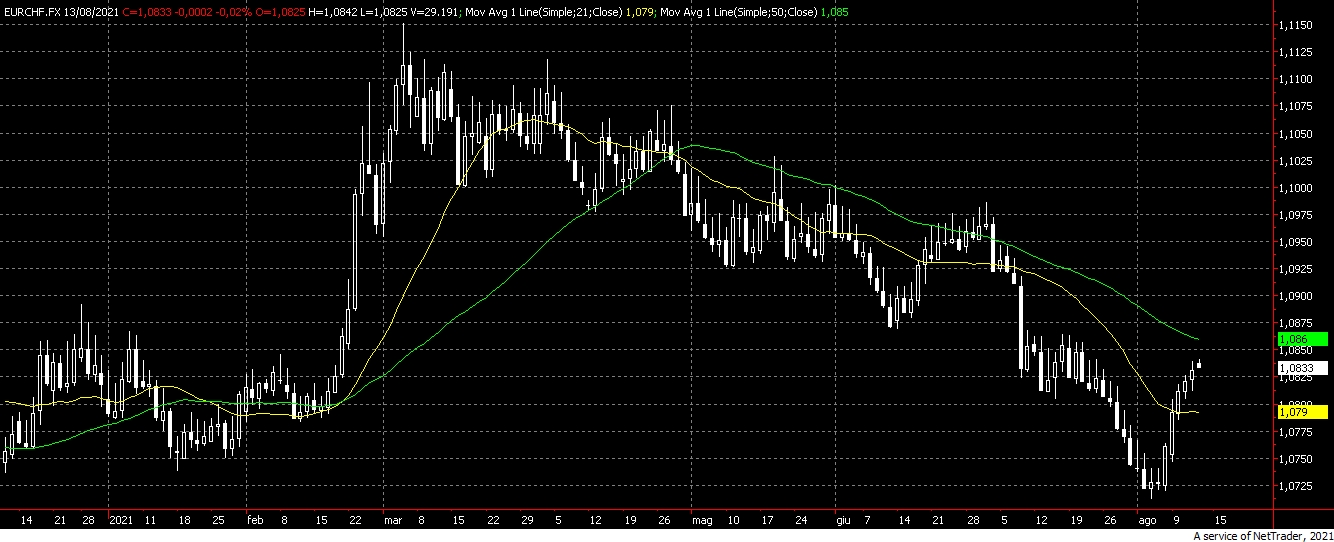
Task: Click the 1,0875 price axis label
Action: [1297, 324]
